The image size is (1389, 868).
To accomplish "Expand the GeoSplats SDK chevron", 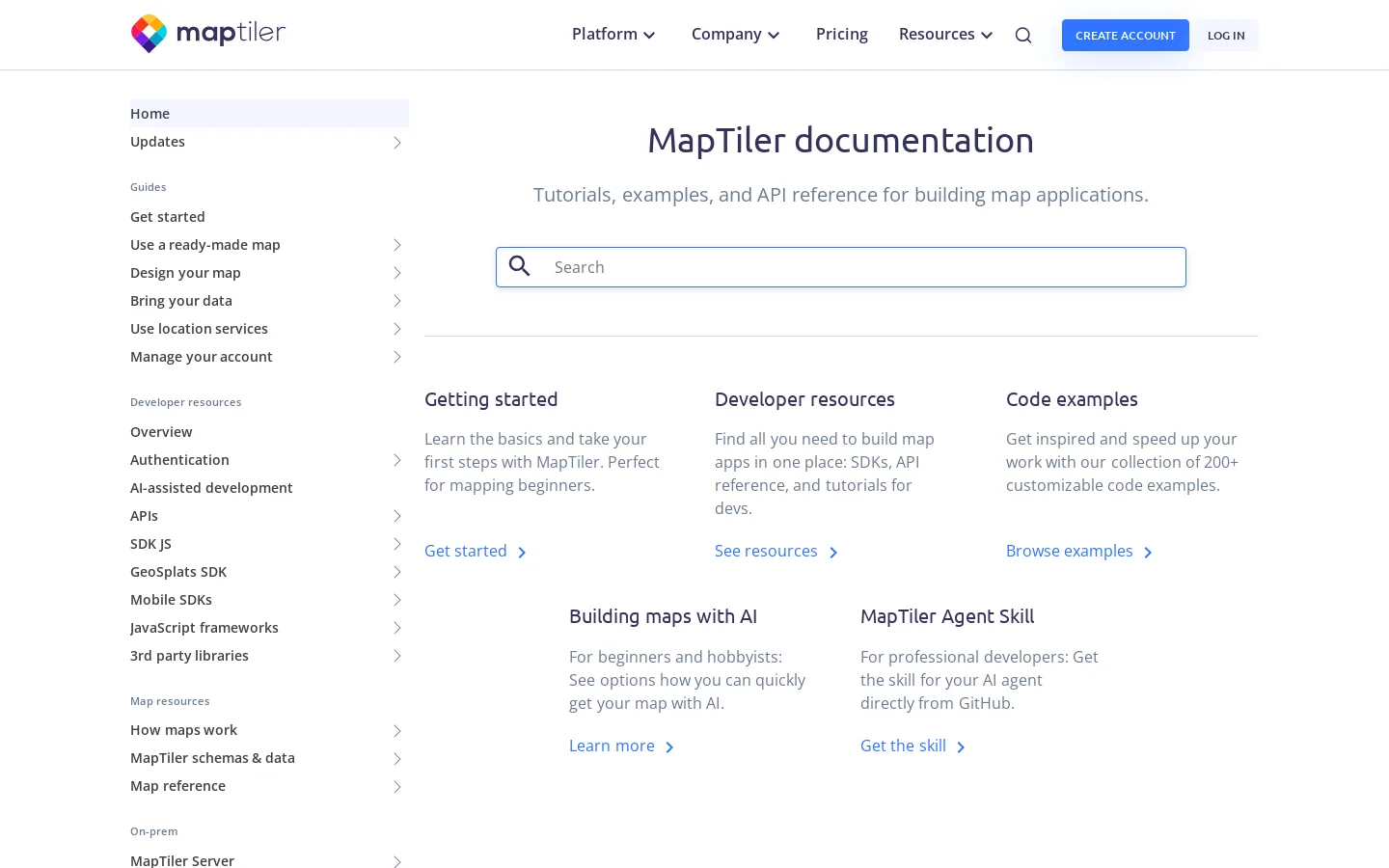I will (x=397, y=572).
